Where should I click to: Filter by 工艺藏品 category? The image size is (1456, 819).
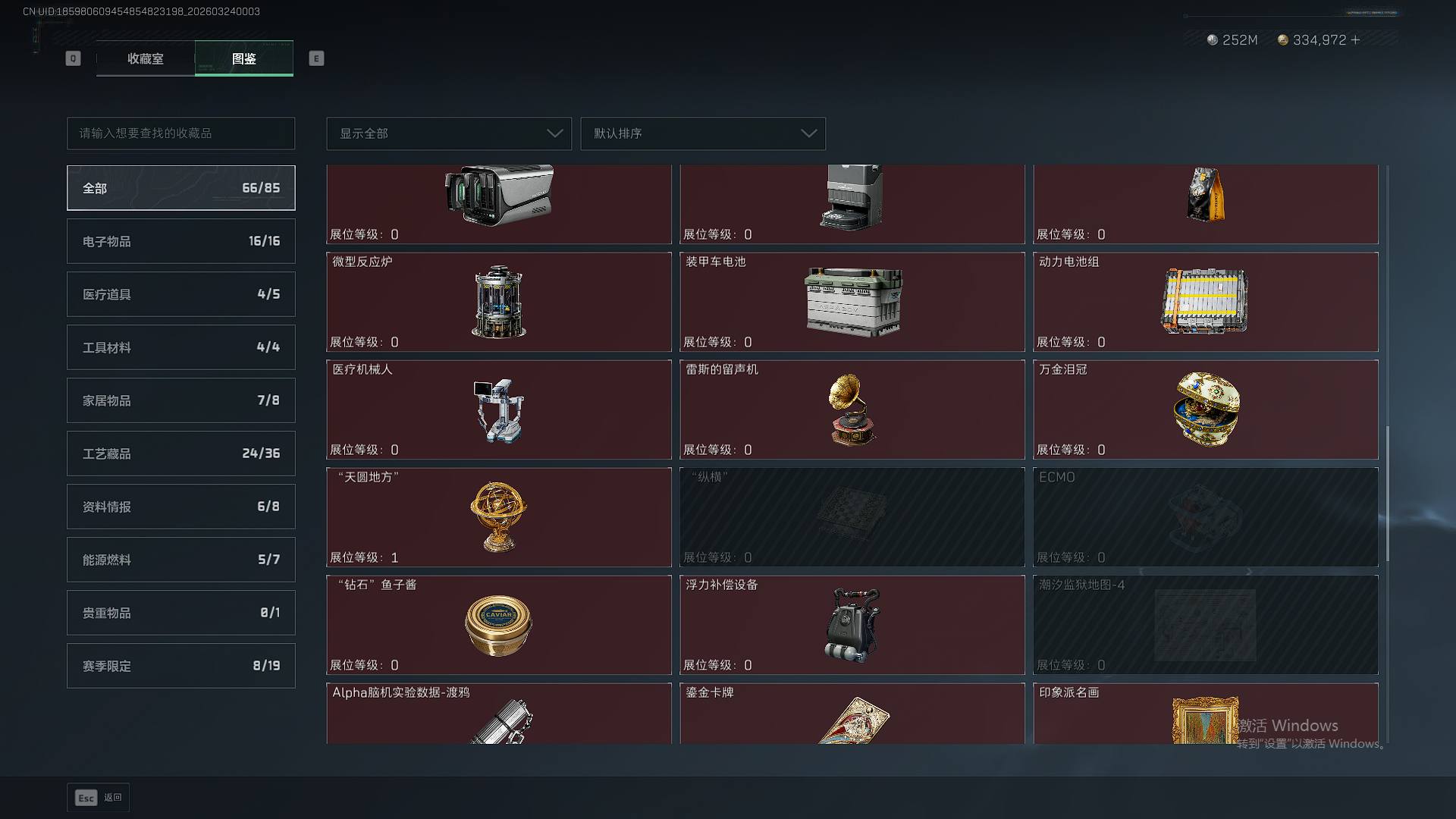(x=181, y=453)
